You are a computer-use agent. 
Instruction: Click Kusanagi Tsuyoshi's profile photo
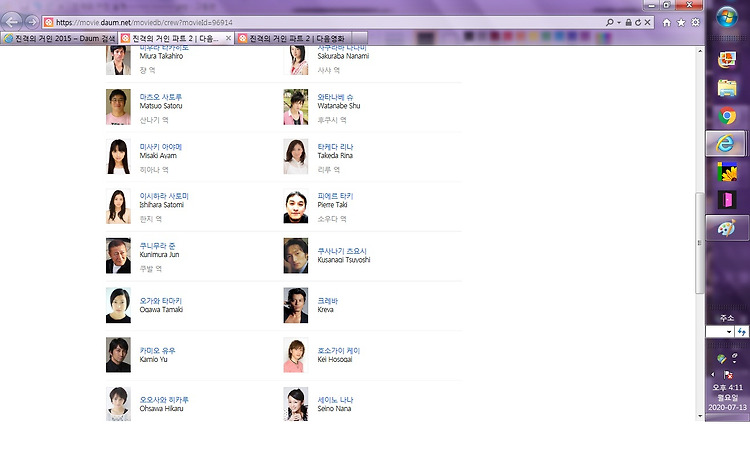(296, 256)
